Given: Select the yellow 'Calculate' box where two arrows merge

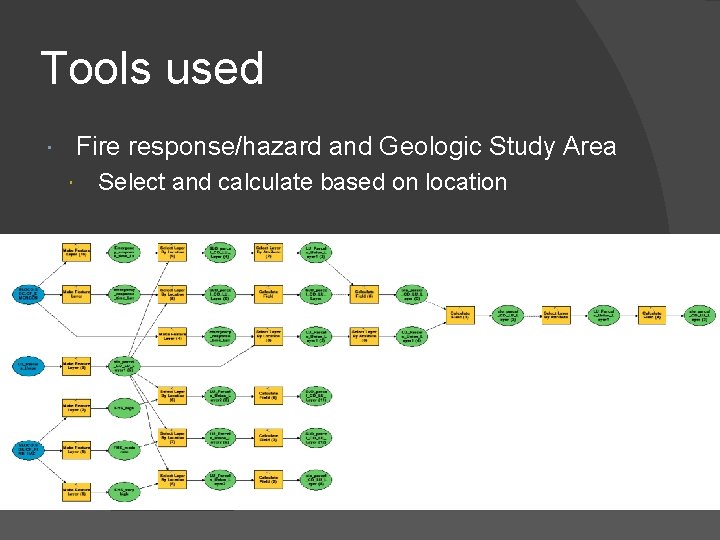Looking at the screenshot, I should pyautogui.click(x=459, y=315).
